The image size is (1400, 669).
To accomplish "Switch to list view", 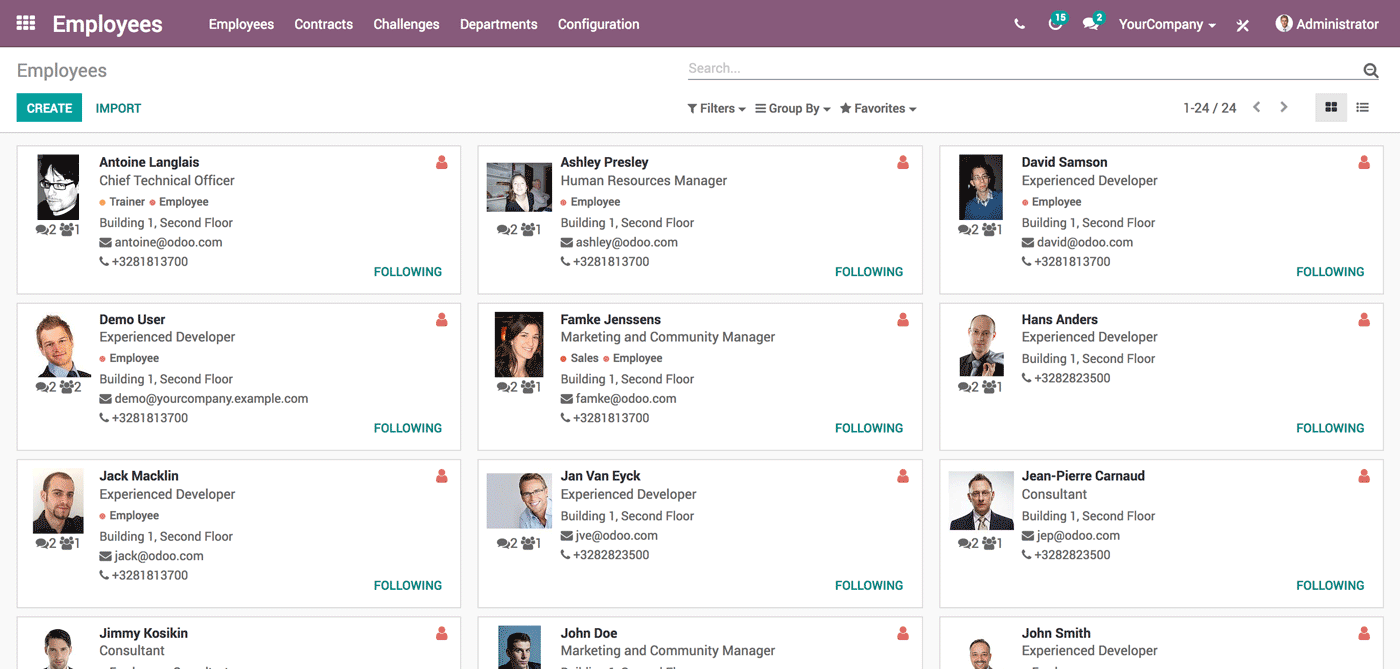I will pos(1362,108).
